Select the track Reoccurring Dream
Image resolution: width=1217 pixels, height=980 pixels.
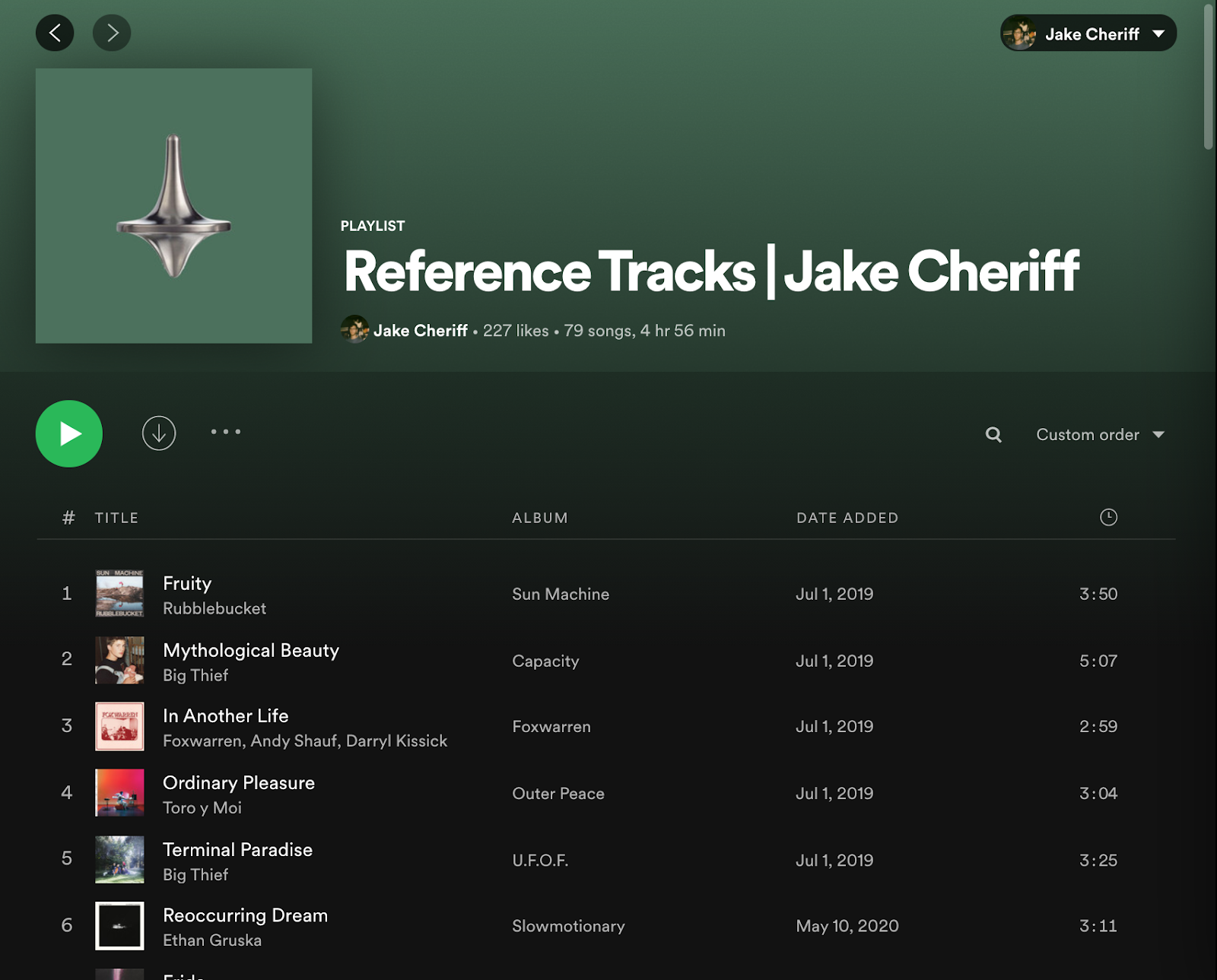click(x=246, y=915)
